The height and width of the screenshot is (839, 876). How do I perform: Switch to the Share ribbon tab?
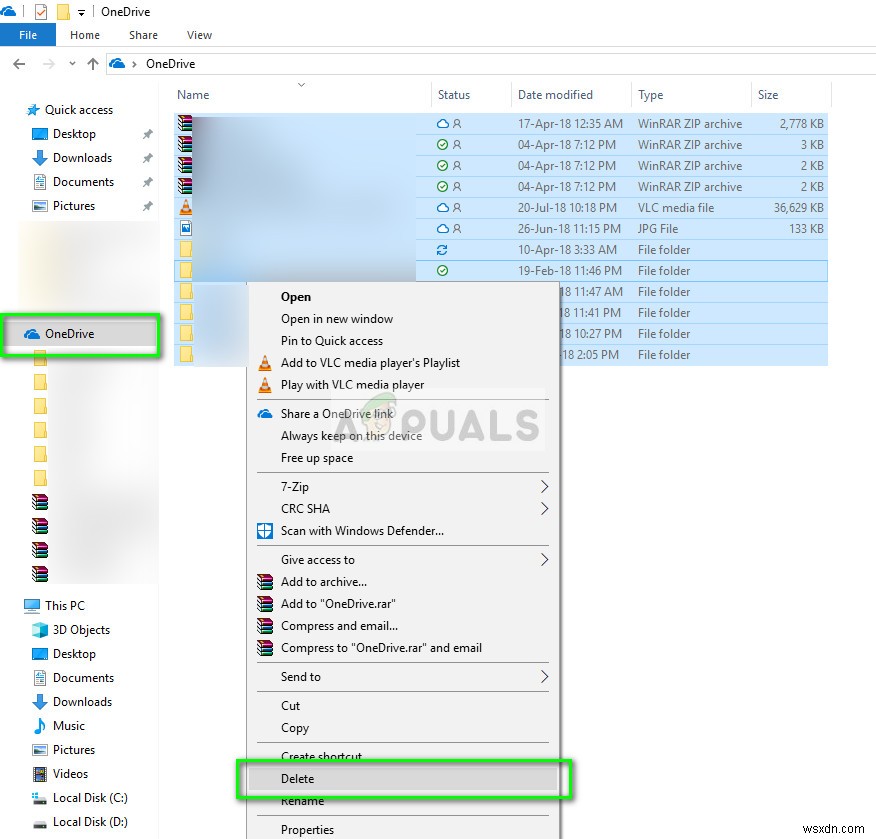[x=143, y=35]
